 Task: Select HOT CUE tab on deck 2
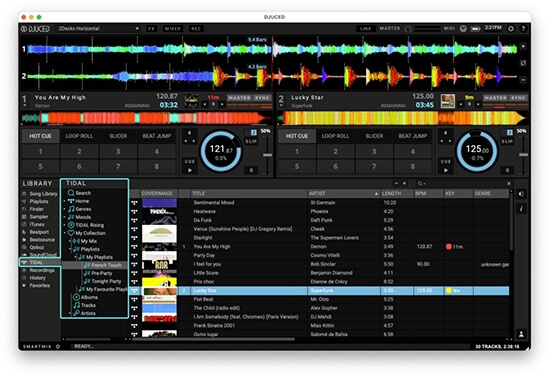(x=297, y=136)
